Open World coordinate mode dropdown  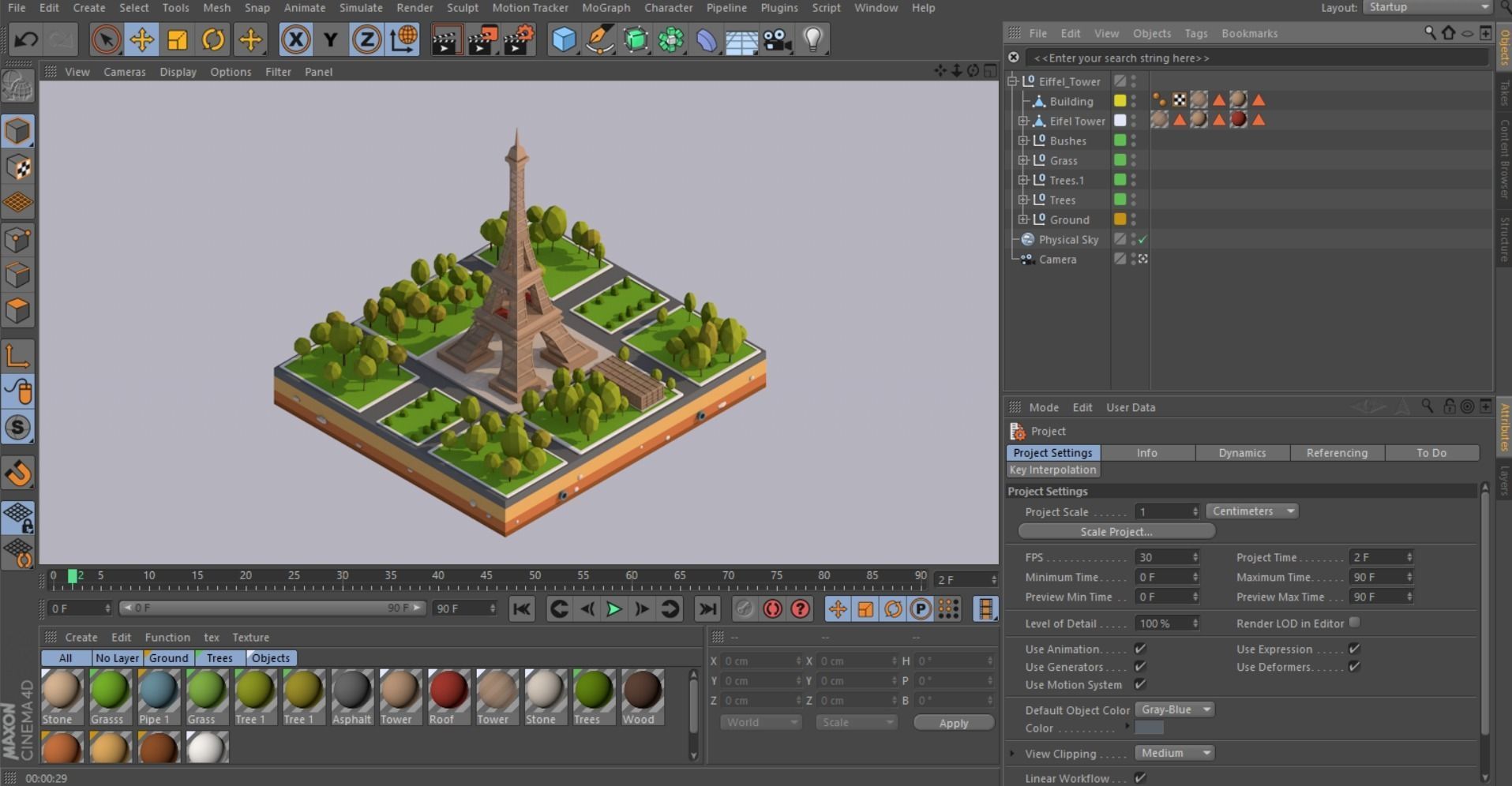pyautogui.click(x=760, y=722)
